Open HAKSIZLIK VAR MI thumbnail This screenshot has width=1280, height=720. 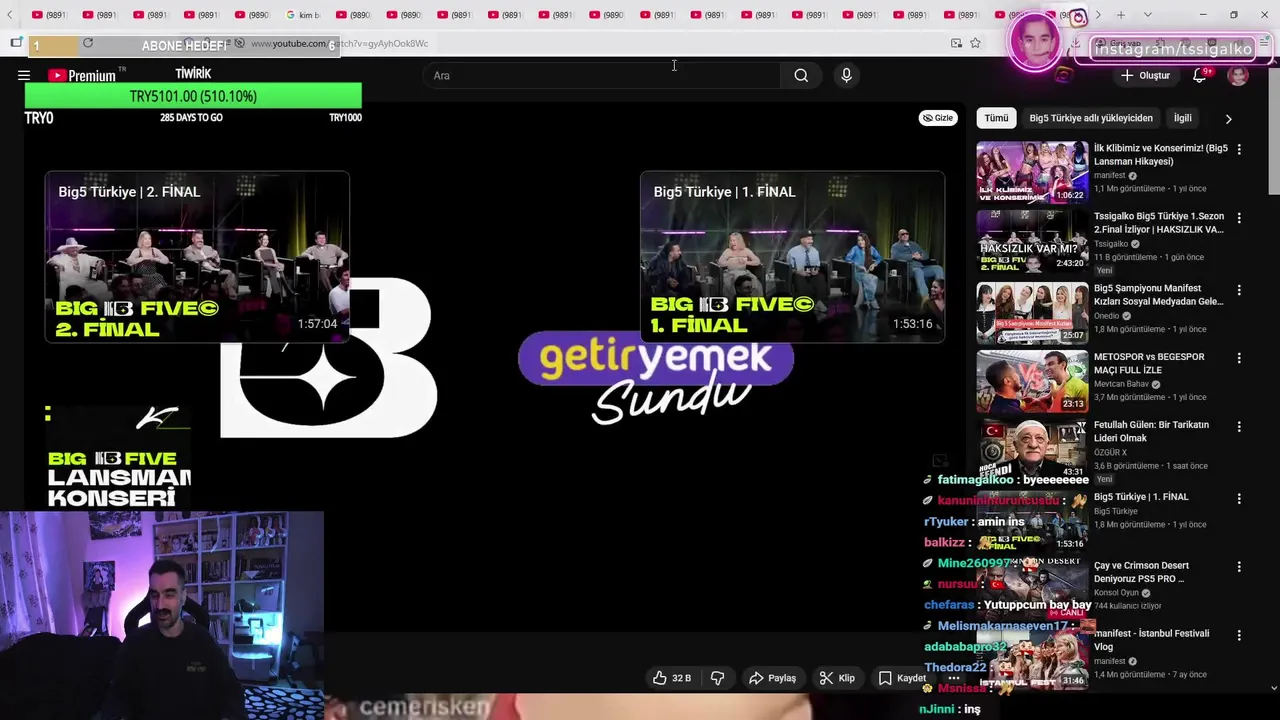click(x=1032, y=241)
